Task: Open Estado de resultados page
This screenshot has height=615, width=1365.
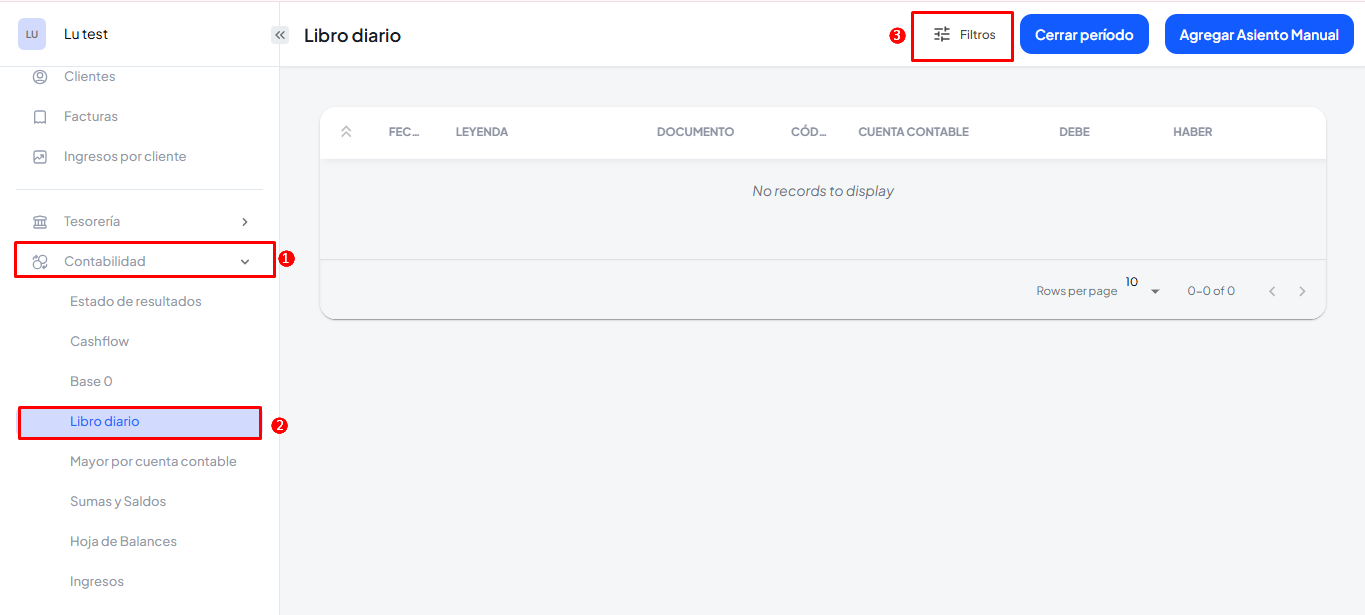Action: tap(136, 302)
